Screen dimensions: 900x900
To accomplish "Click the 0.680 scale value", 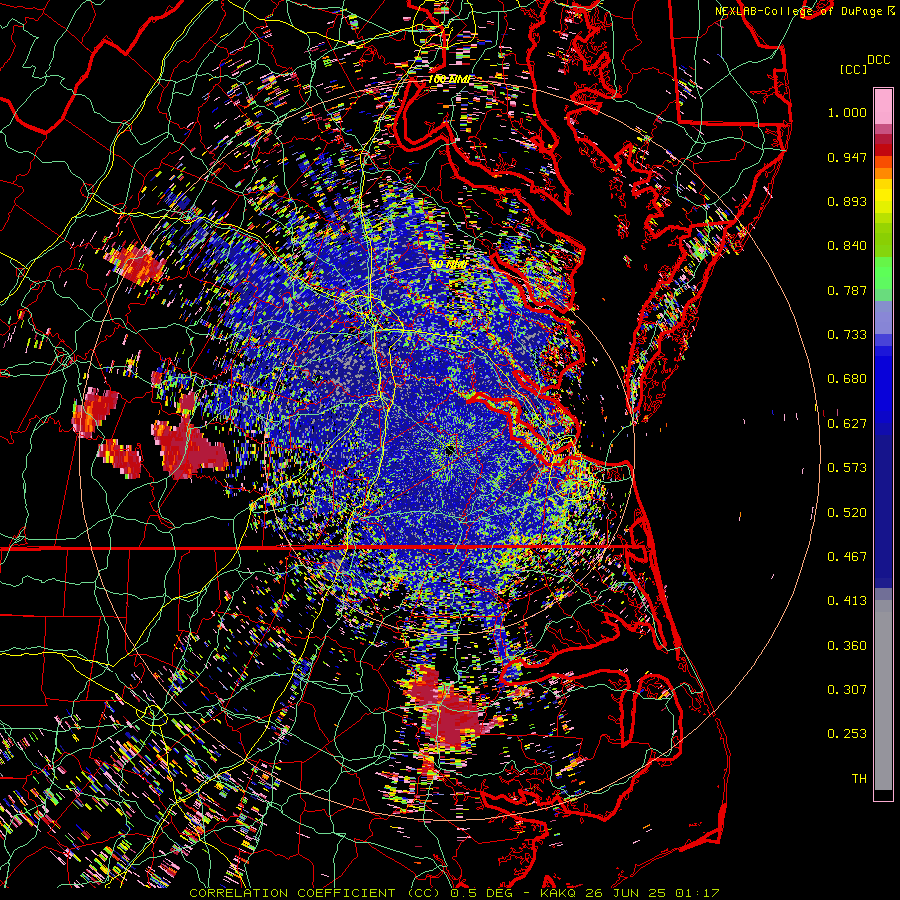I will pos(847,379).
